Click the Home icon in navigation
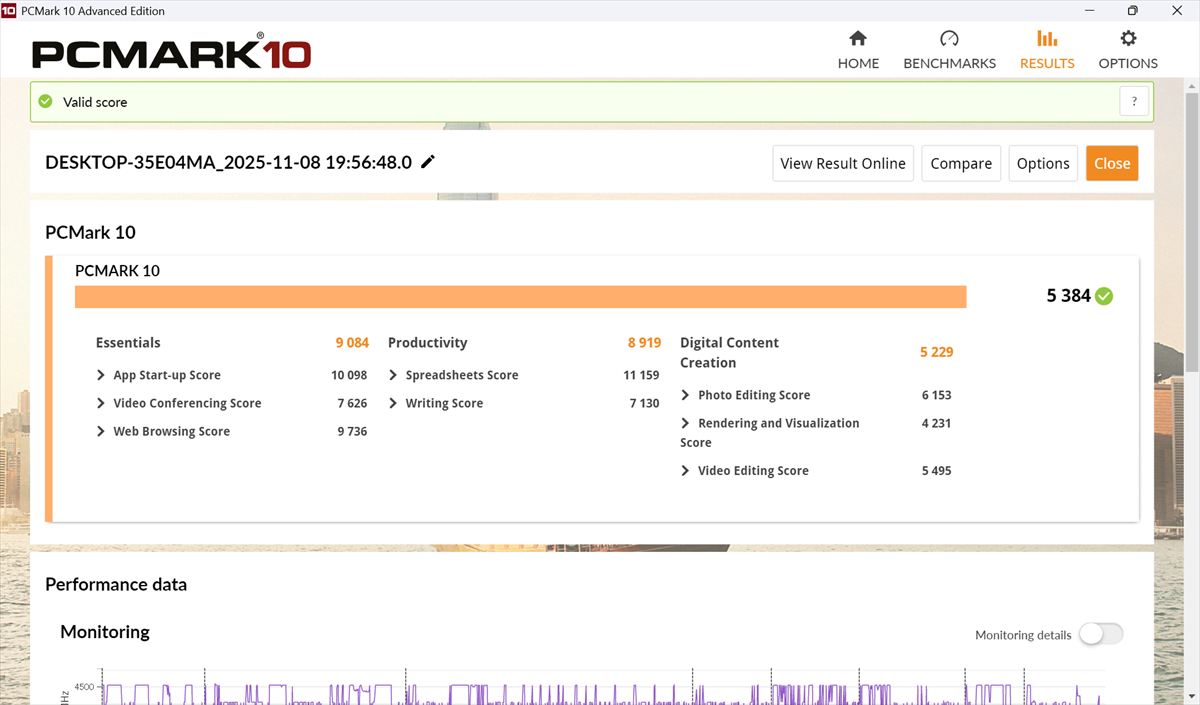Image resolution: width=1200 pixels, height=705 pixels. 857,39
